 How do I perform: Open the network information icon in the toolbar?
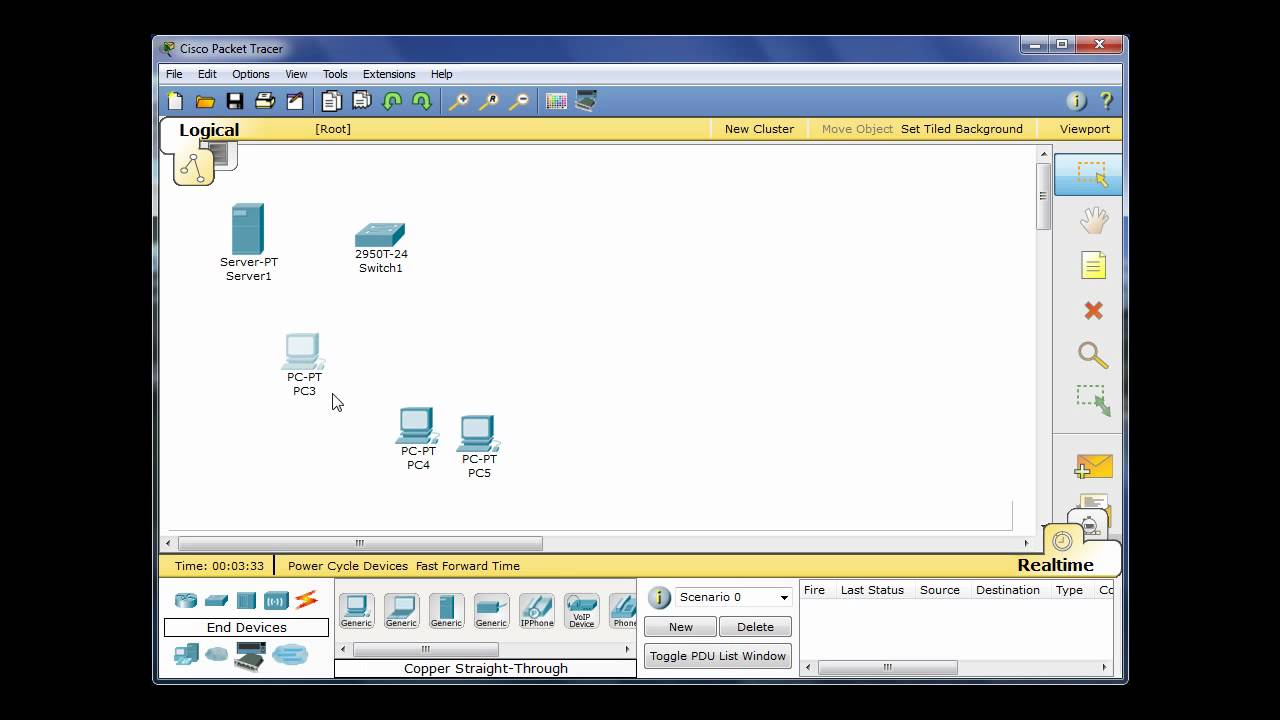point(1077,101)
